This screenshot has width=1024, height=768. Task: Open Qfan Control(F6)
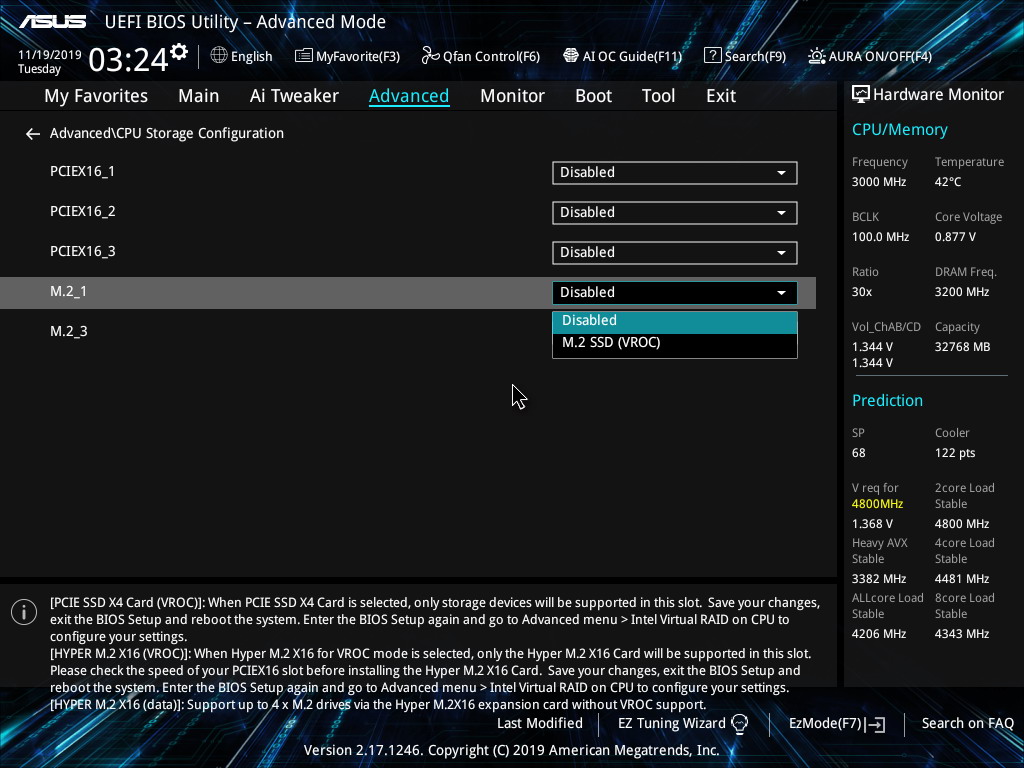(481, 56)
